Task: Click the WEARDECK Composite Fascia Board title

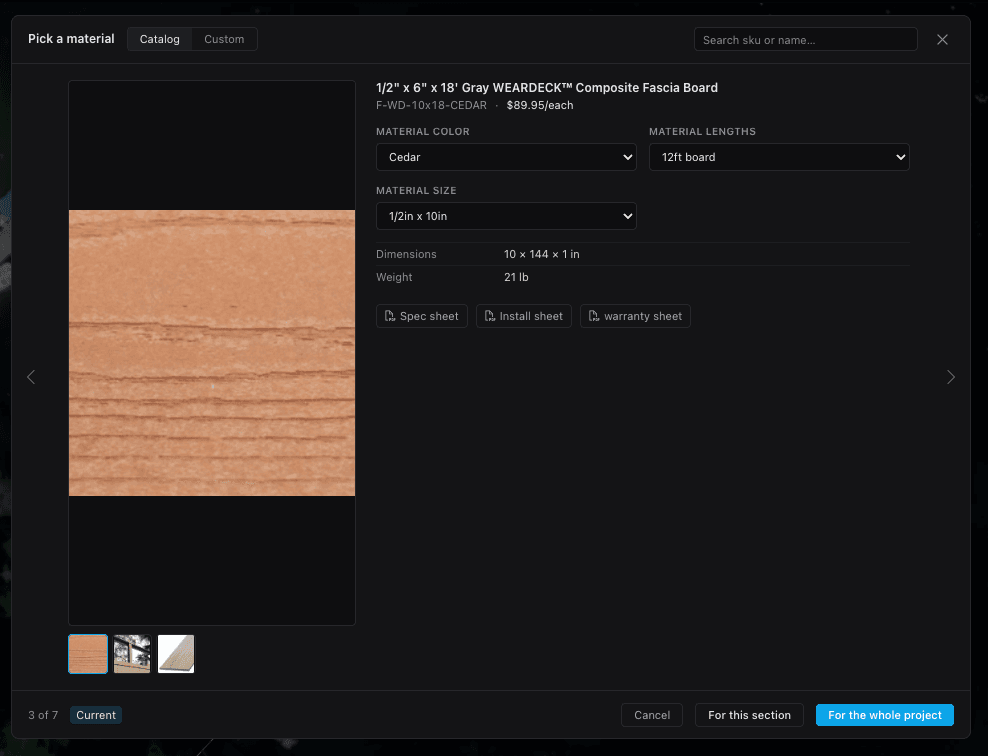Action: click(x=547, y=88)
